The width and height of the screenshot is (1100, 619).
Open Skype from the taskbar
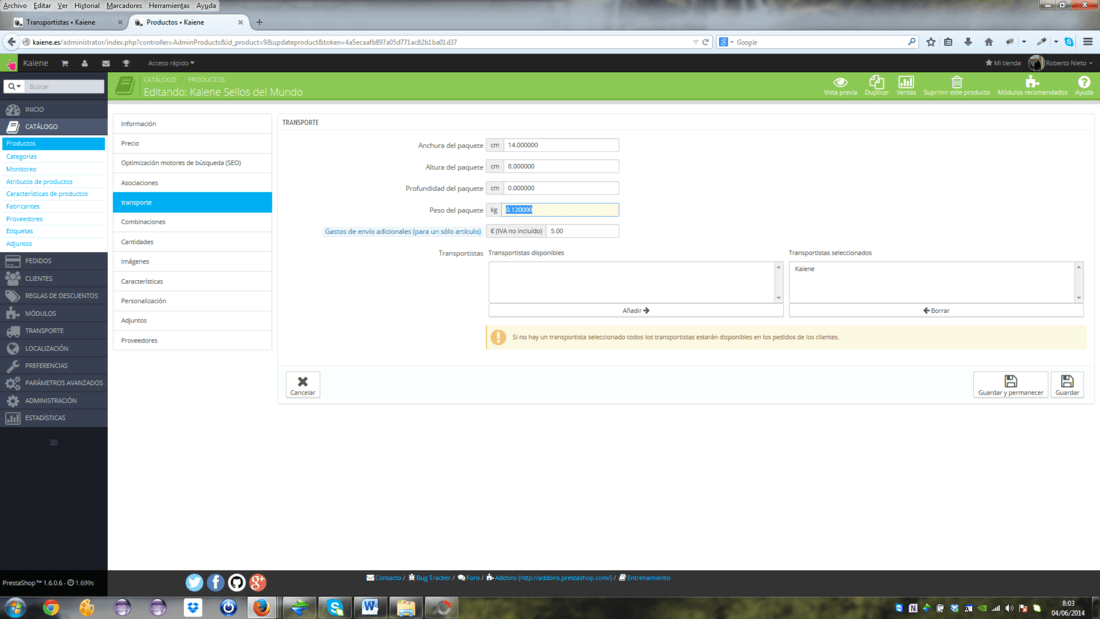tap(335, 607)
